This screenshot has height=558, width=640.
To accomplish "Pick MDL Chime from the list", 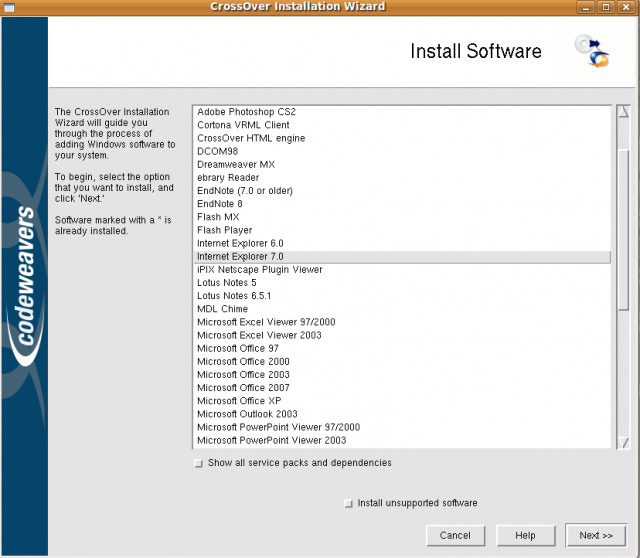I will [402, 309].
